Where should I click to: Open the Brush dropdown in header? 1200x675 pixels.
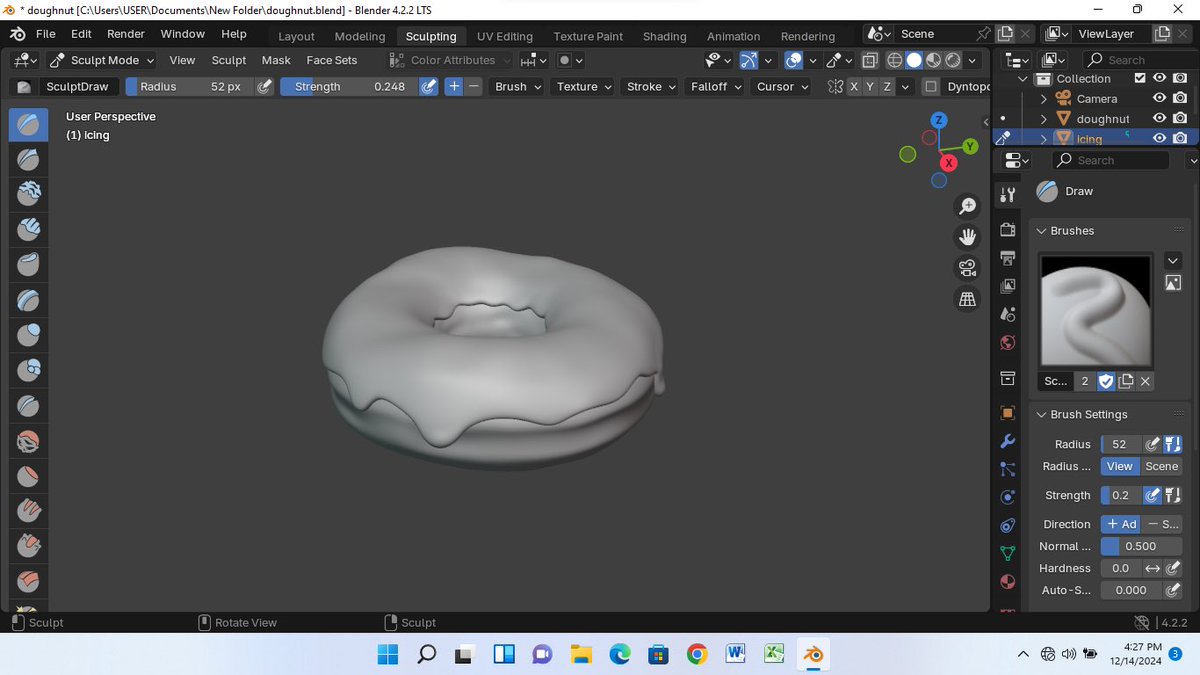pos(518,86)
